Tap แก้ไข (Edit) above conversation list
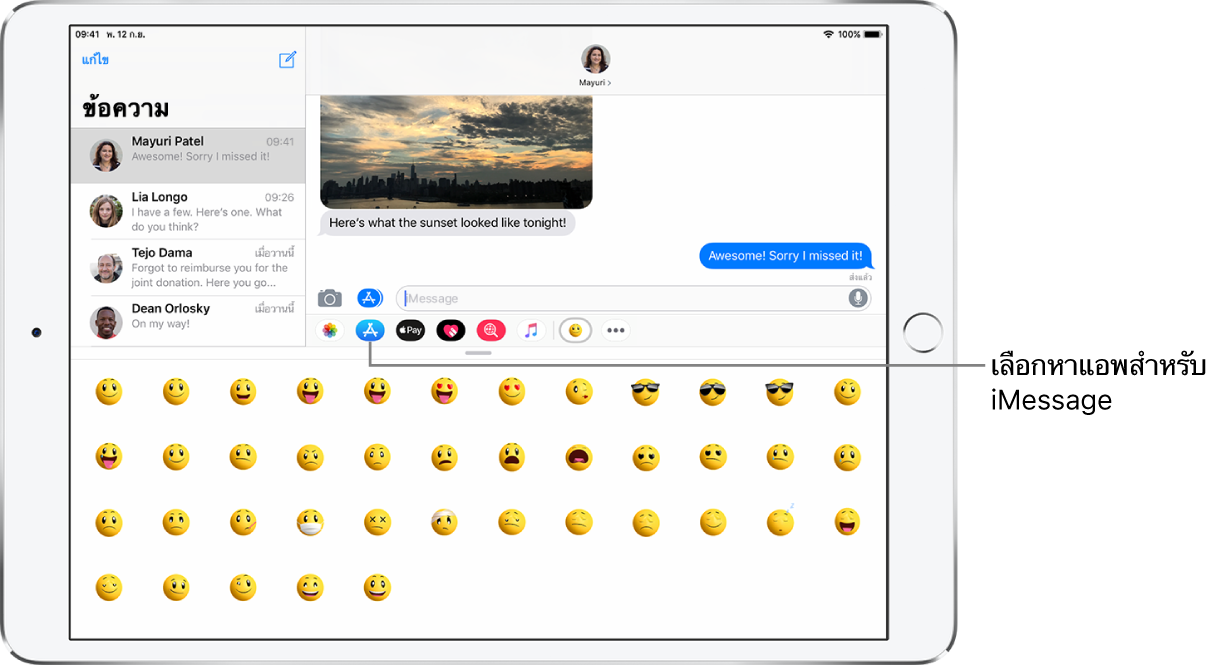This screenshot has height=665, width=1218. [x=95, y=60]
